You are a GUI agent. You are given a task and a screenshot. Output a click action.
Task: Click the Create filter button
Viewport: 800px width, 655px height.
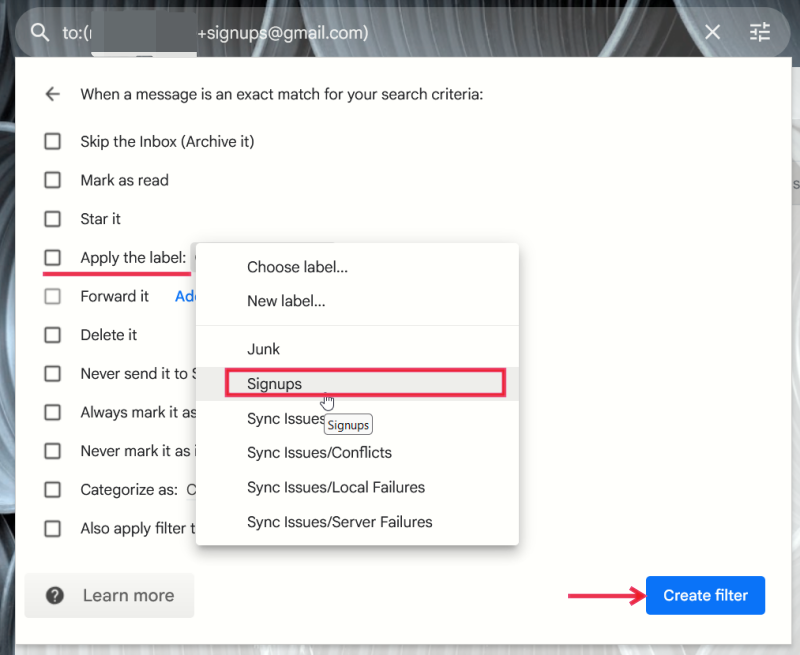pos(705,595)
